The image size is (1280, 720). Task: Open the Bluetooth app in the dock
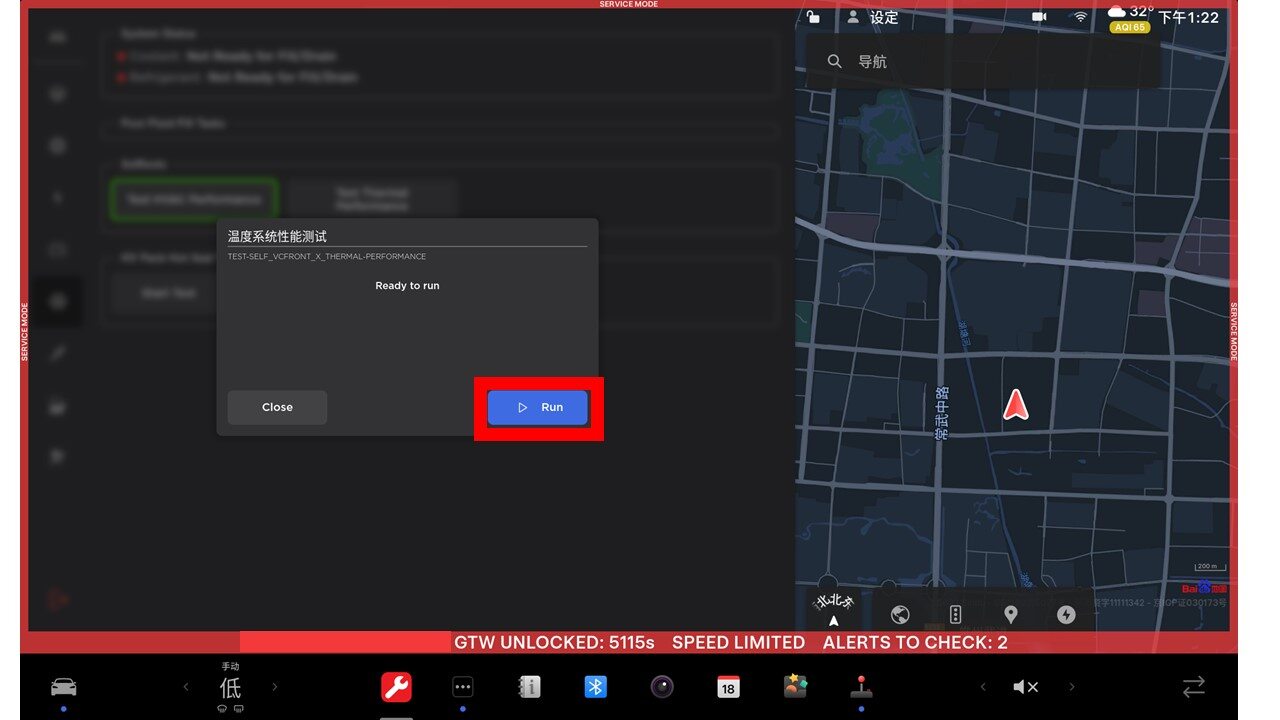(596, 687)
